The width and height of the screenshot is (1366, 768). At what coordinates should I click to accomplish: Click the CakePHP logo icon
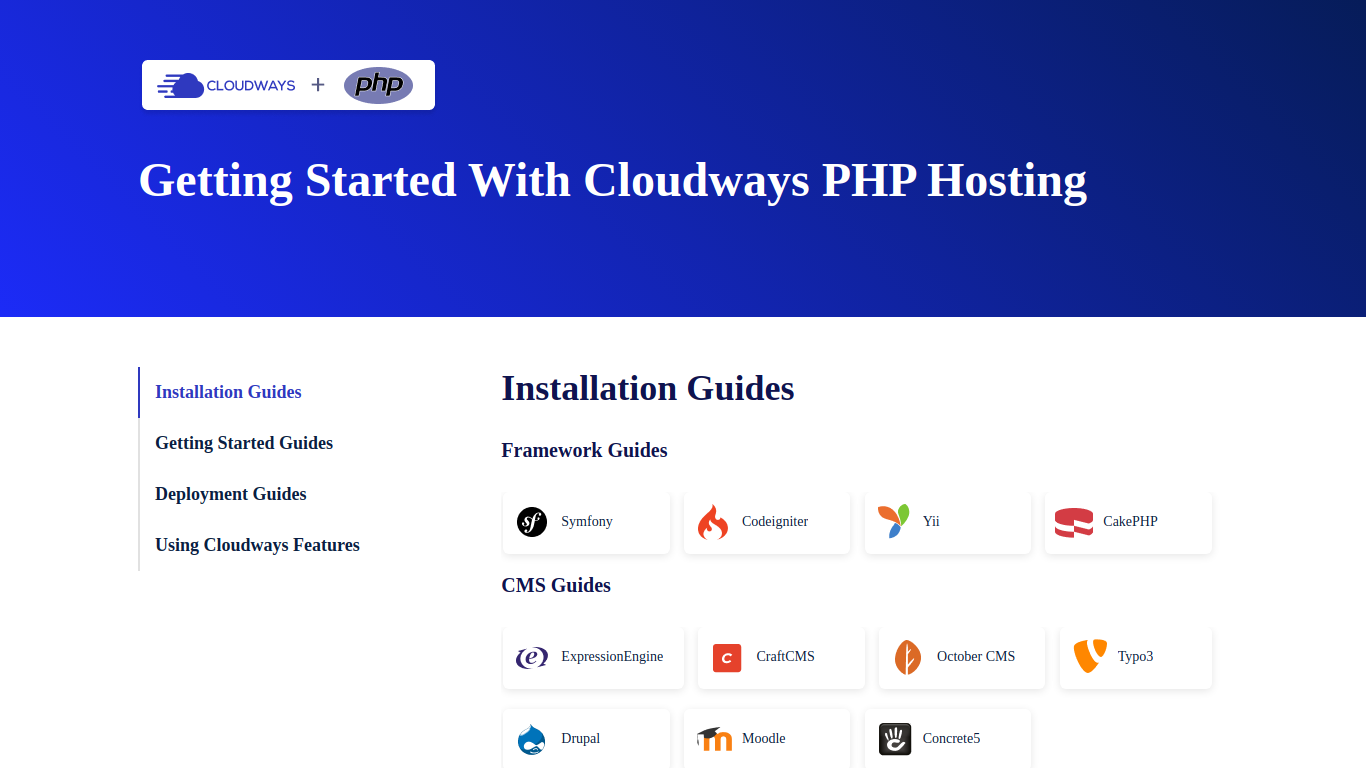pyautogui.click(x=1074, y=522)
